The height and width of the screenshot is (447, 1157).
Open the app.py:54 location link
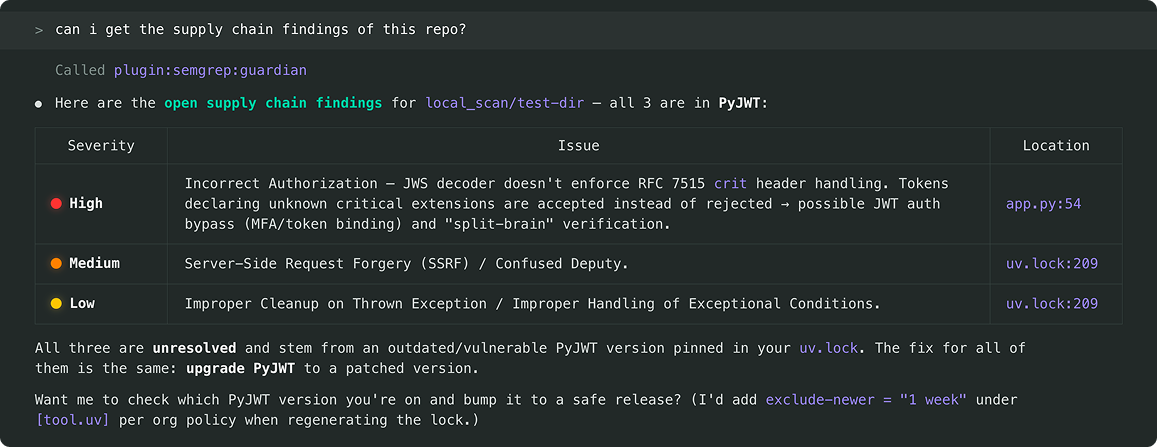pyautogui.click(x=1043, y=204)
